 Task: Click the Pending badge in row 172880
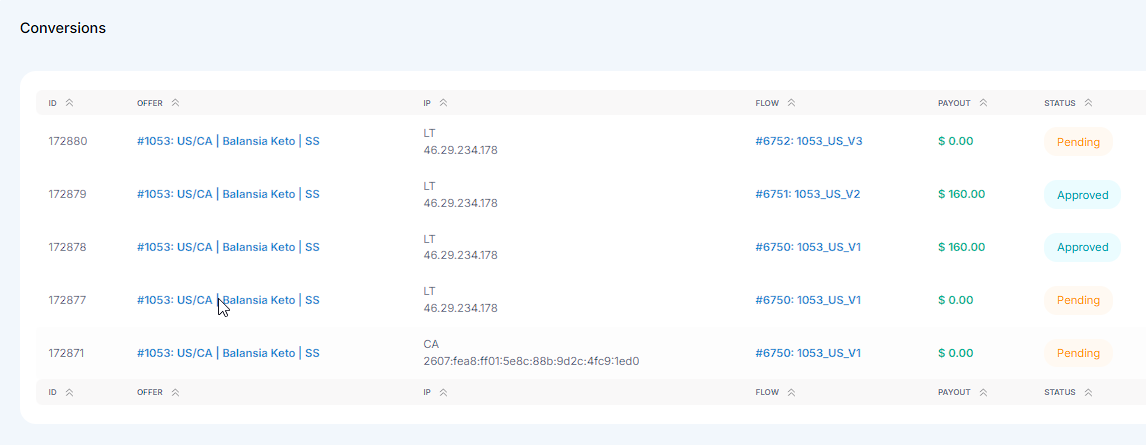(x=1078, y=142)
